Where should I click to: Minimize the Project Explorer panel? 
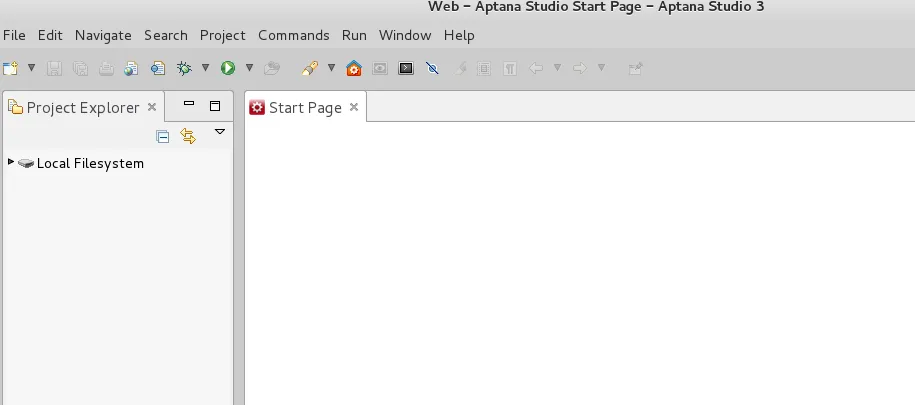[188, 104]
